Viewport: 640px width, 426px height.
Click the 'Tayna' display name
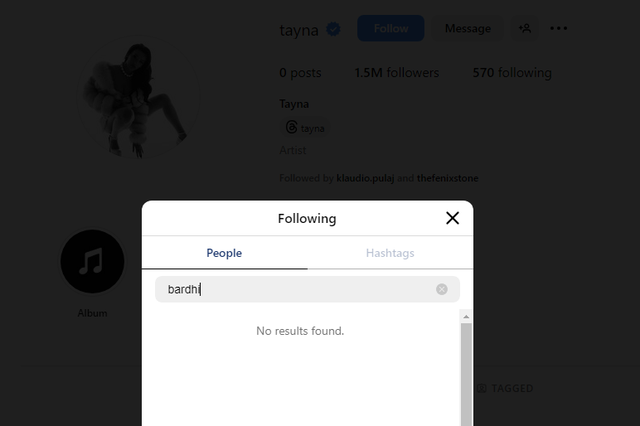coord(294,104)
